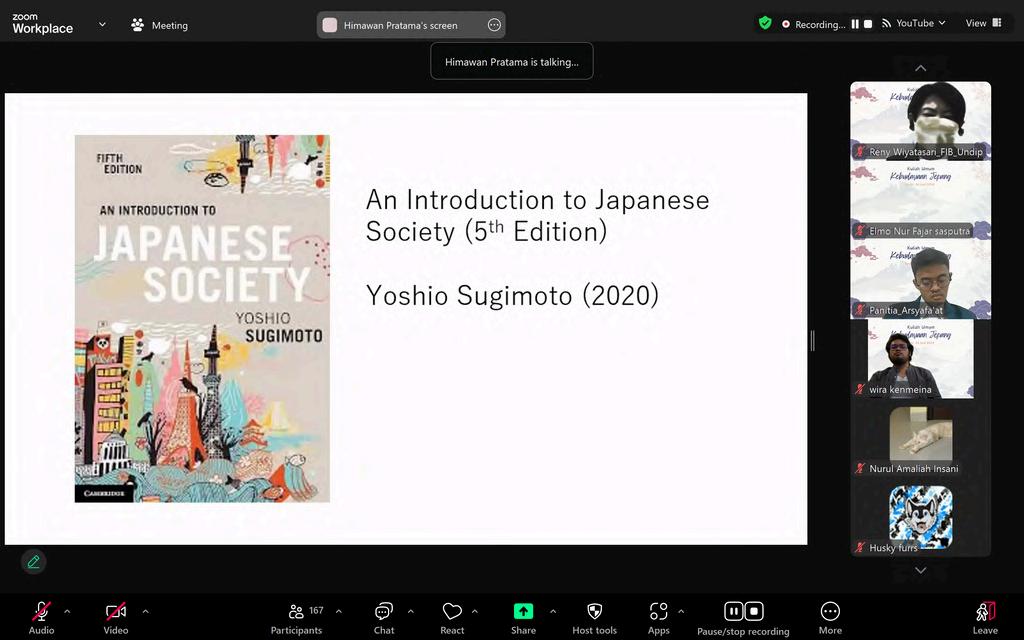This screenshot has height=640, width=1024.
Task: Start camera with the Video button
Action: pos(116,617)
